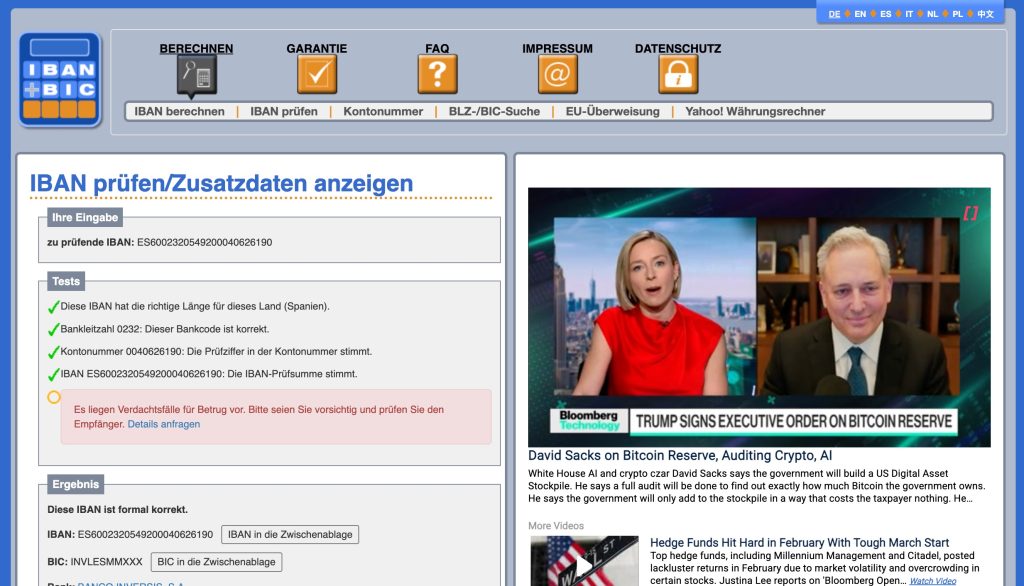
Task: Switch language to ES
Action: [886, 14]
